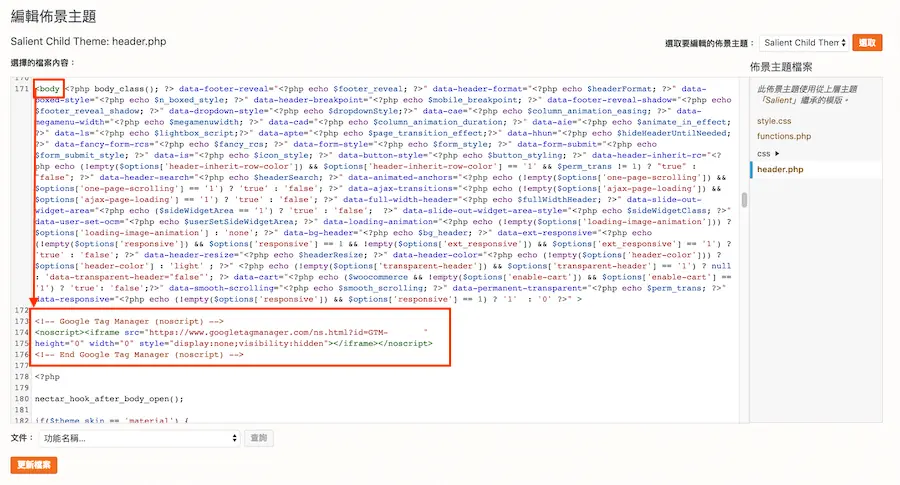Click Salient Child Theme: header.php title
Image resolution: width=900 pixels, height=485 pixels.
[x=88, y=41]
